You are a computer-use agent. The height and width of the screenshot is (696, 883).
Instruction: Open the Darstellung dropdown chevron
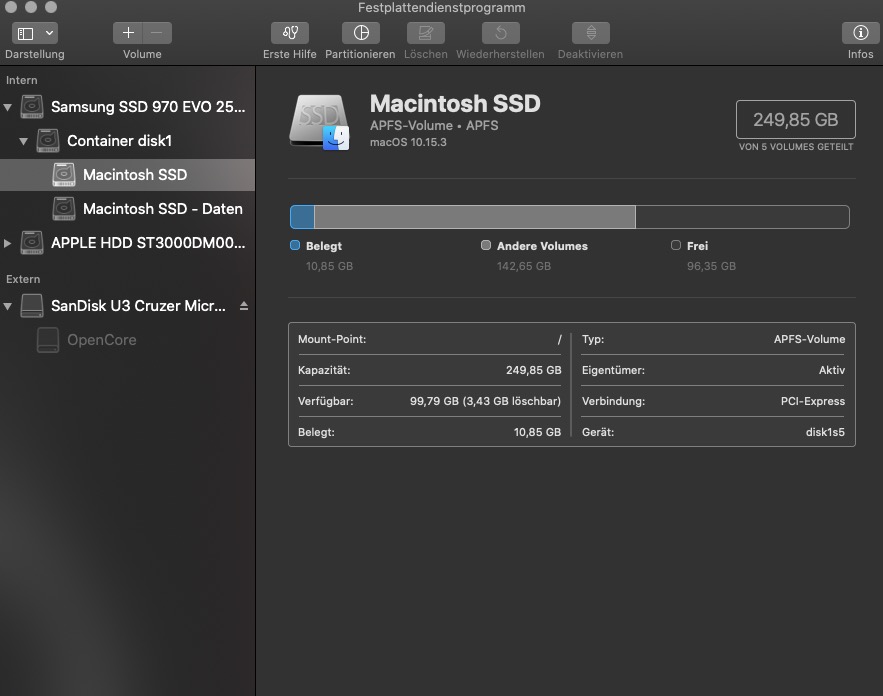point(50,33)
